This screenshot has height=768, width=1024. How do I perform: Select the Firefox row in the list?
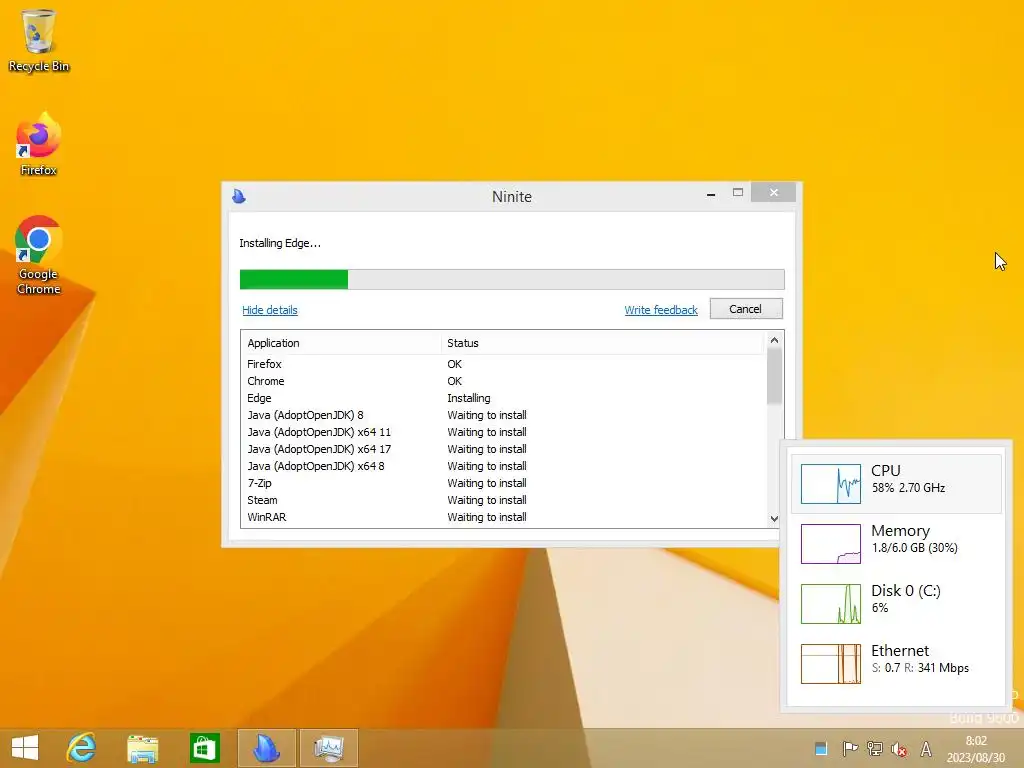pos(503,364)
